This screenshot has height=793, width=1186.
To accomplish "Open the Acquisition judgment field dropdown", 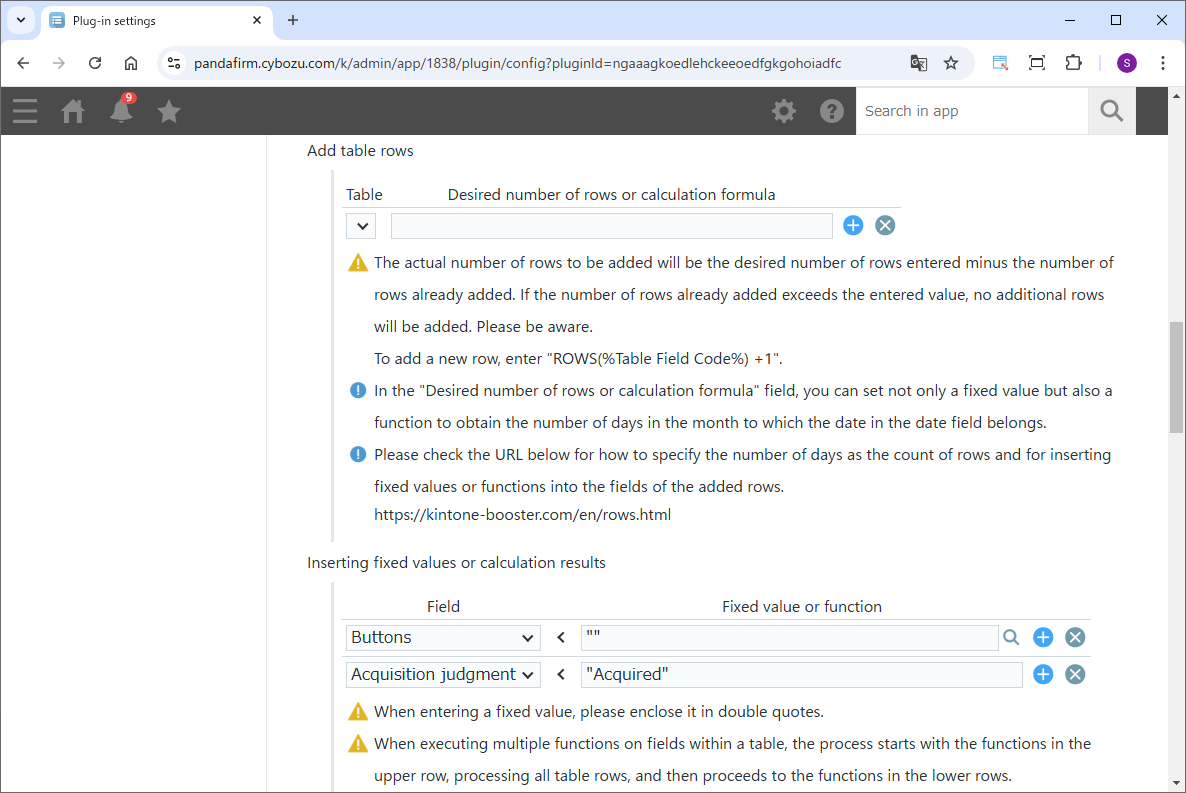I will [x=443, y=675].
